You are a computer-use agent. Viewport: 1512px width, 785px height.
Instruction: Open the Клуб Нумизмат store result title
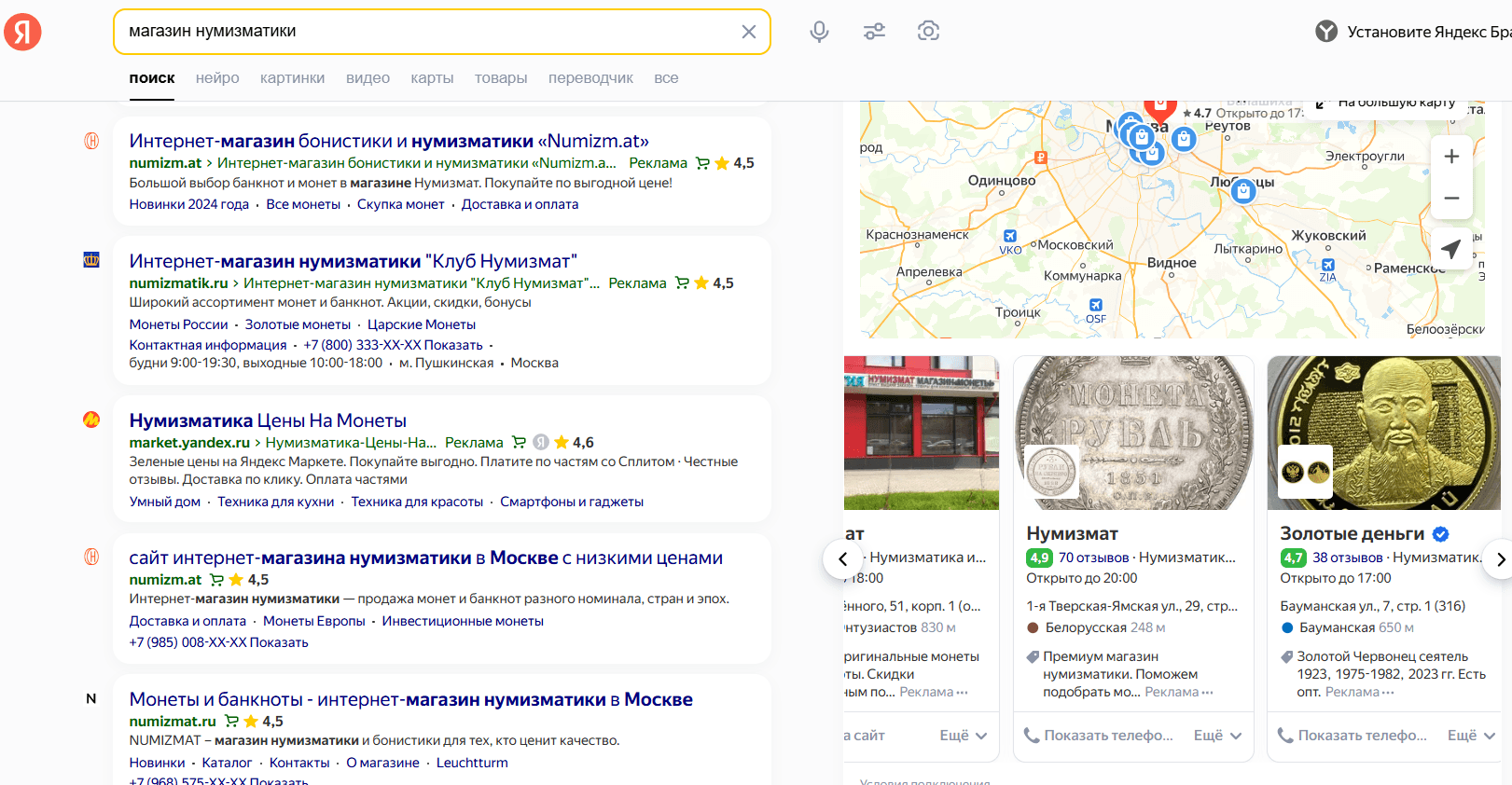[354, 261]
